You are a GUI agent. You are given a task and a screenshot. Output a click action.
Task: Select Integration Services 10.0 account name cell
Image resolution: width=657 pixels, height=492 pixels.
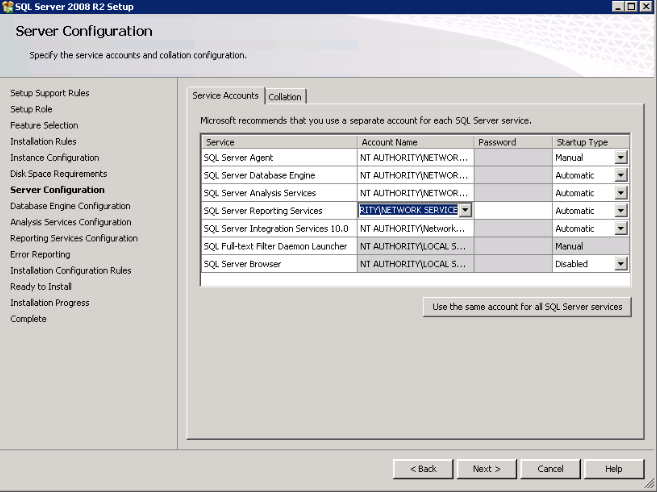(x=415, y=228)
